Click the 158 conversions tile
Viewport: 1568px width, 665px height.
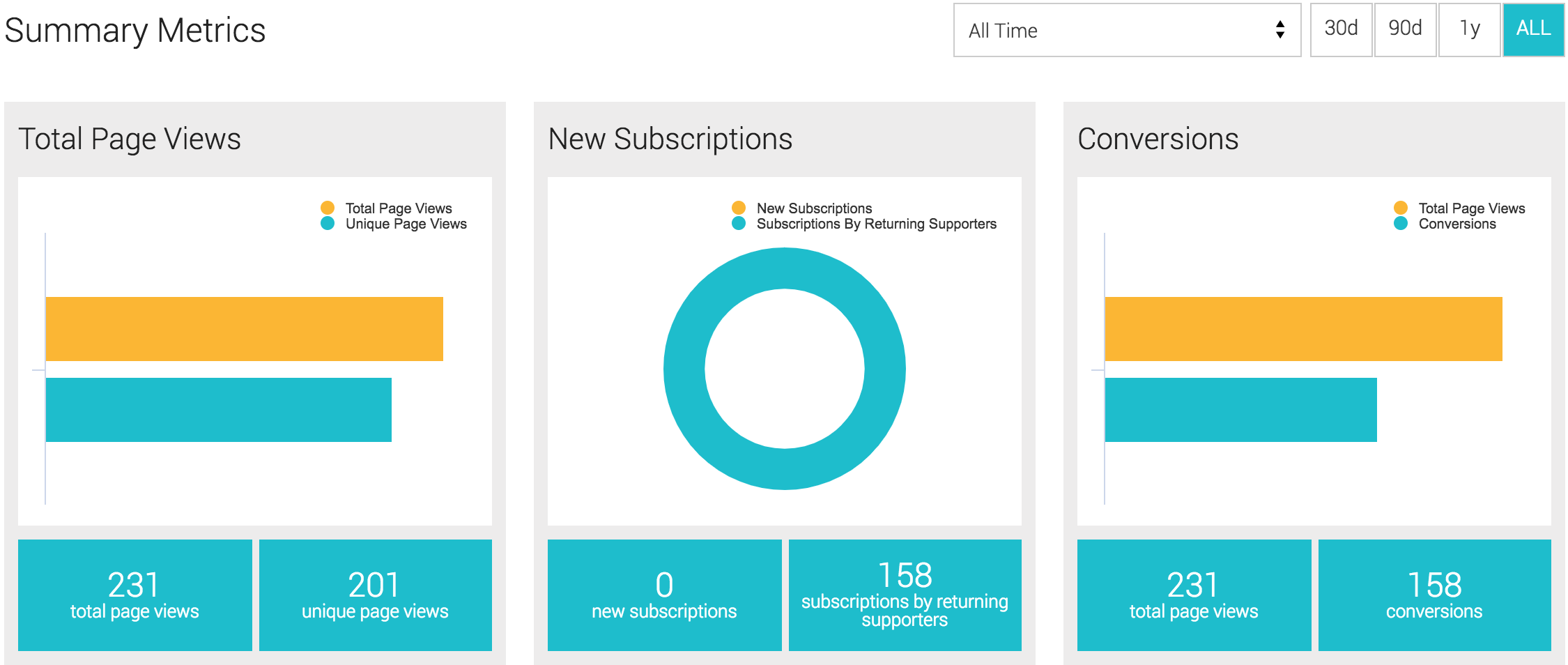tap(1435, 595)
